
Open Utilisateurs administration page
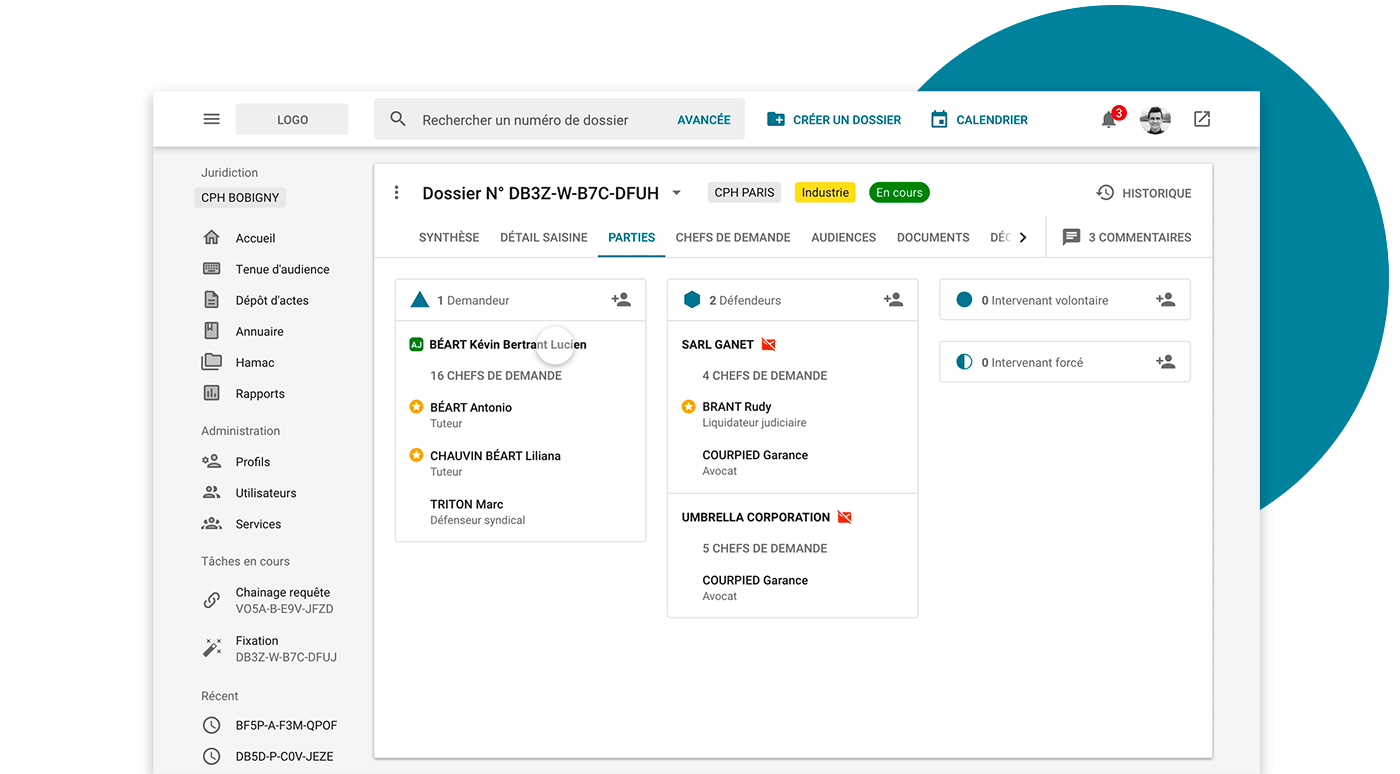click(250, 493)
